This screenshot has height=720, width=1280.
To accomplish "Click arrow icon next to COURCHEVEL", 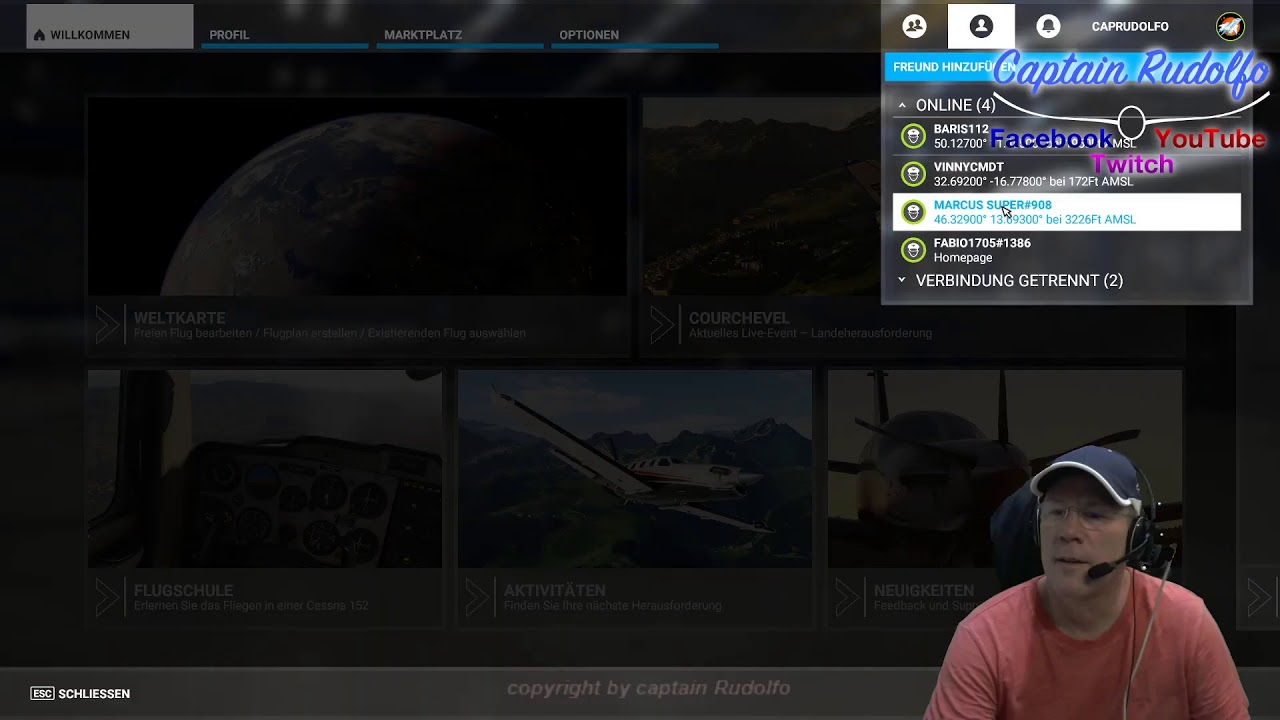I will [662, 325].
